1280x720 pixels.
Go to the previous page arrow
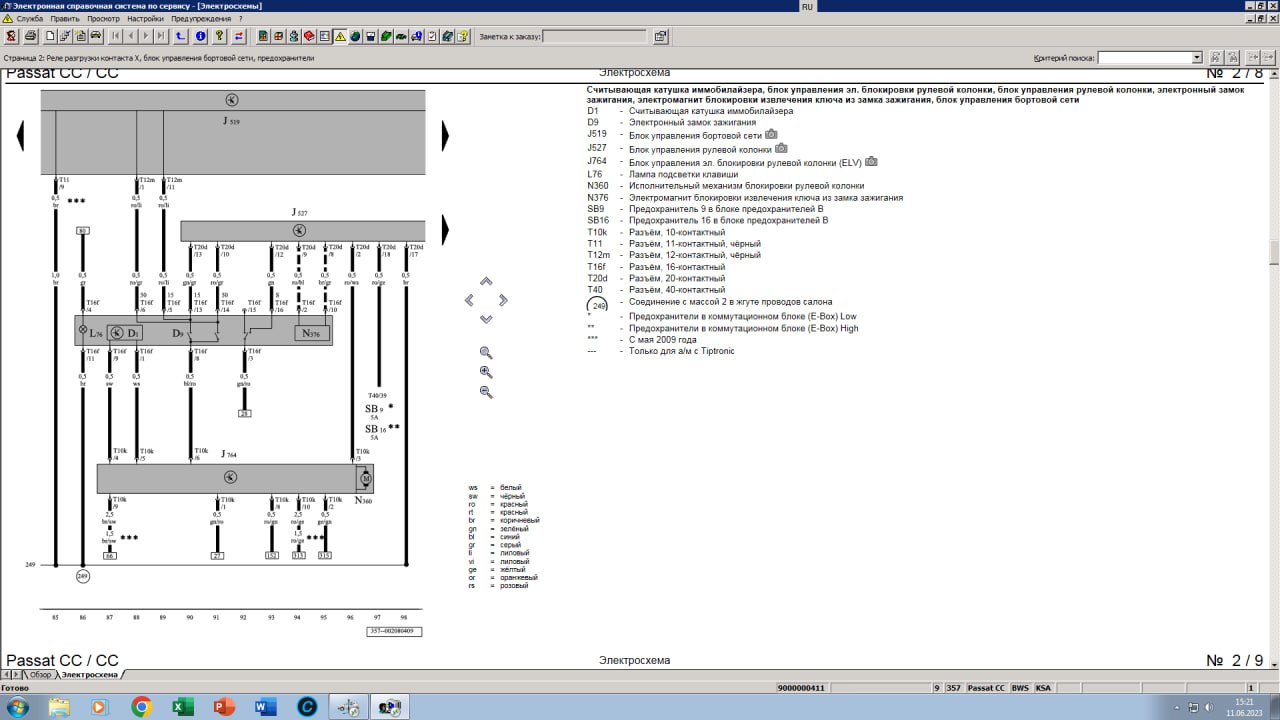130,37
